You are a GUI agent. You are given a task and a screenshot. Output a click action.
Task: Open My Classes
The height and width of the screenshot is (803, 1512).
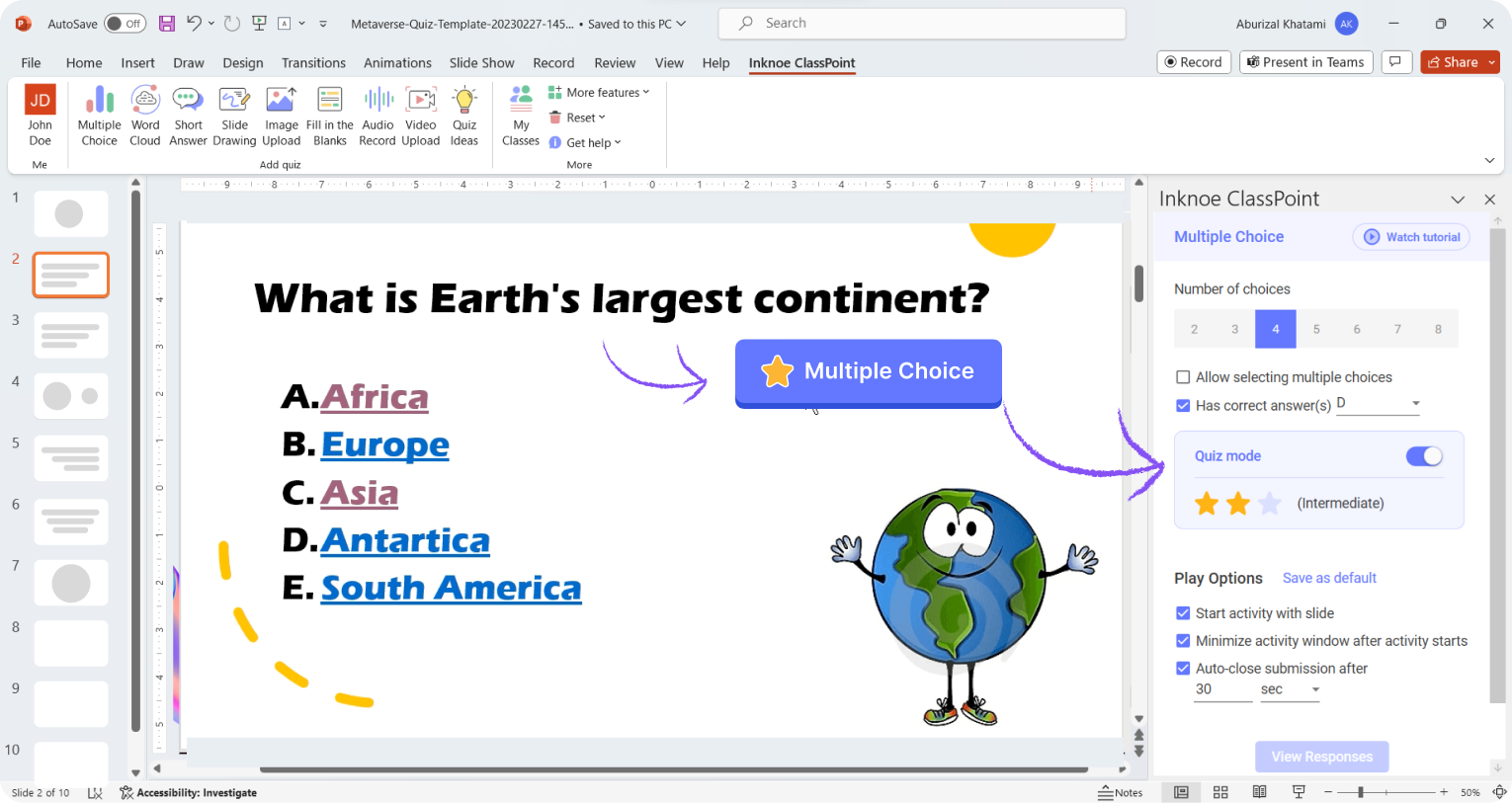(x=520, y=114)
